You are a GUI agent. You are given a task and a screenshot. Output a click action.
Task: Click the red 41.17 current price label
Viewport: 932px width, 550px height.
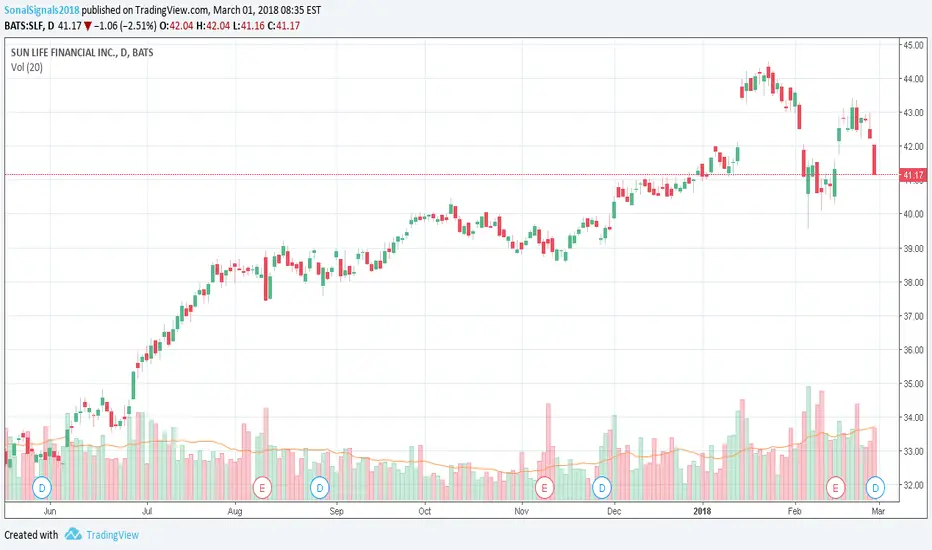(x=913, y=175)
